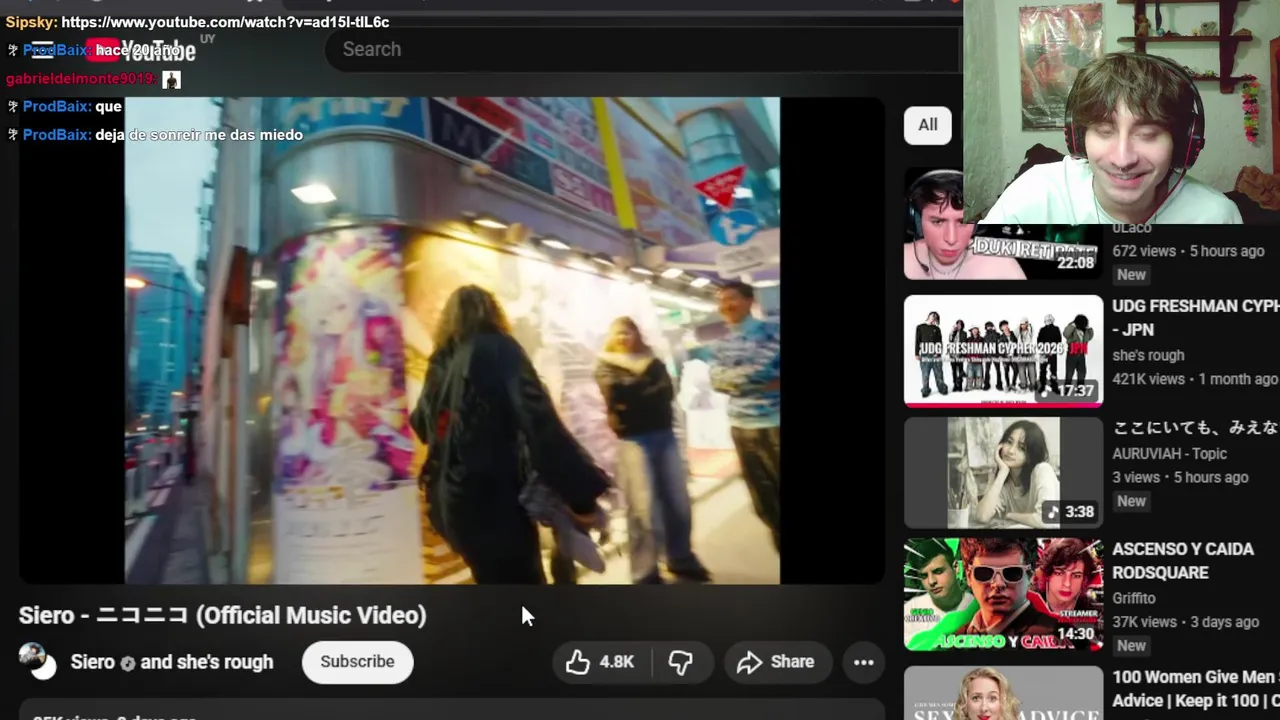Image resolution: width=1280 pixels, height=720 pixels.
Task: Open the Sex Advice video thumbnail
Action: pyautogui.click(x=1003, y=693)
